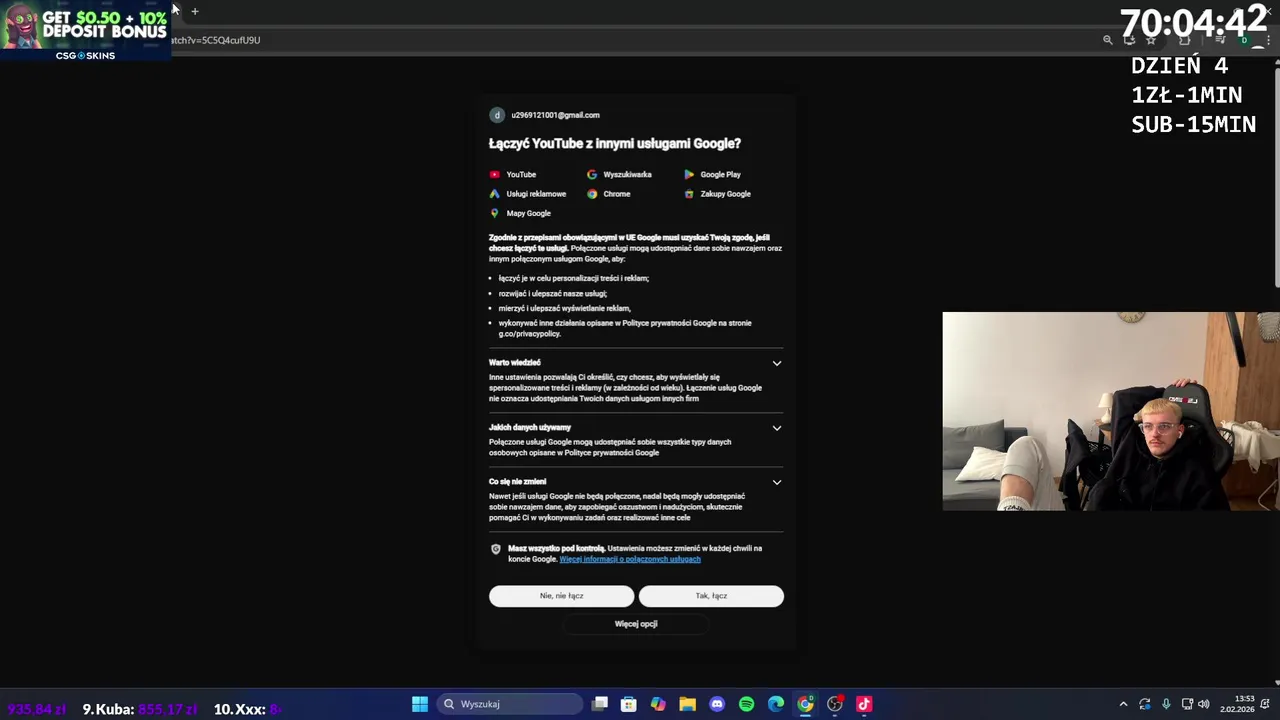Open Task View from the taskbar
1280x720 pixels.
point(600,704)
